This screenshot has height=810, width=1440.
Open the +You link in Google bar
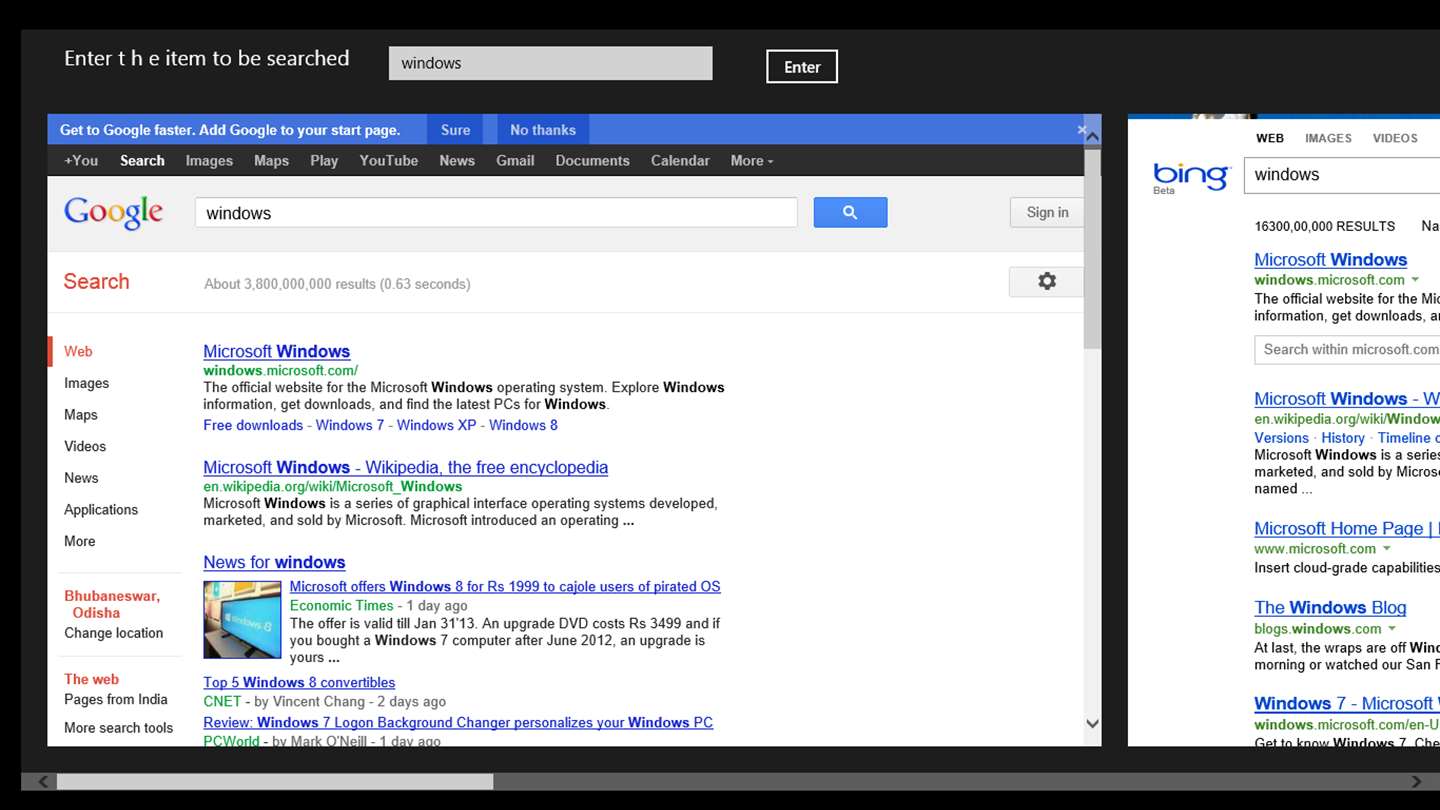81,161
